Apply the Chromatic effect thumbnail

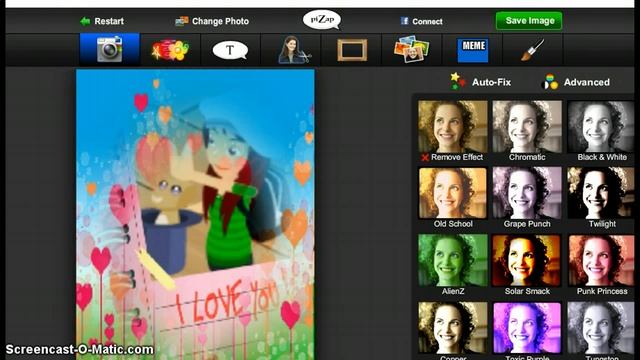click(527, 127)
